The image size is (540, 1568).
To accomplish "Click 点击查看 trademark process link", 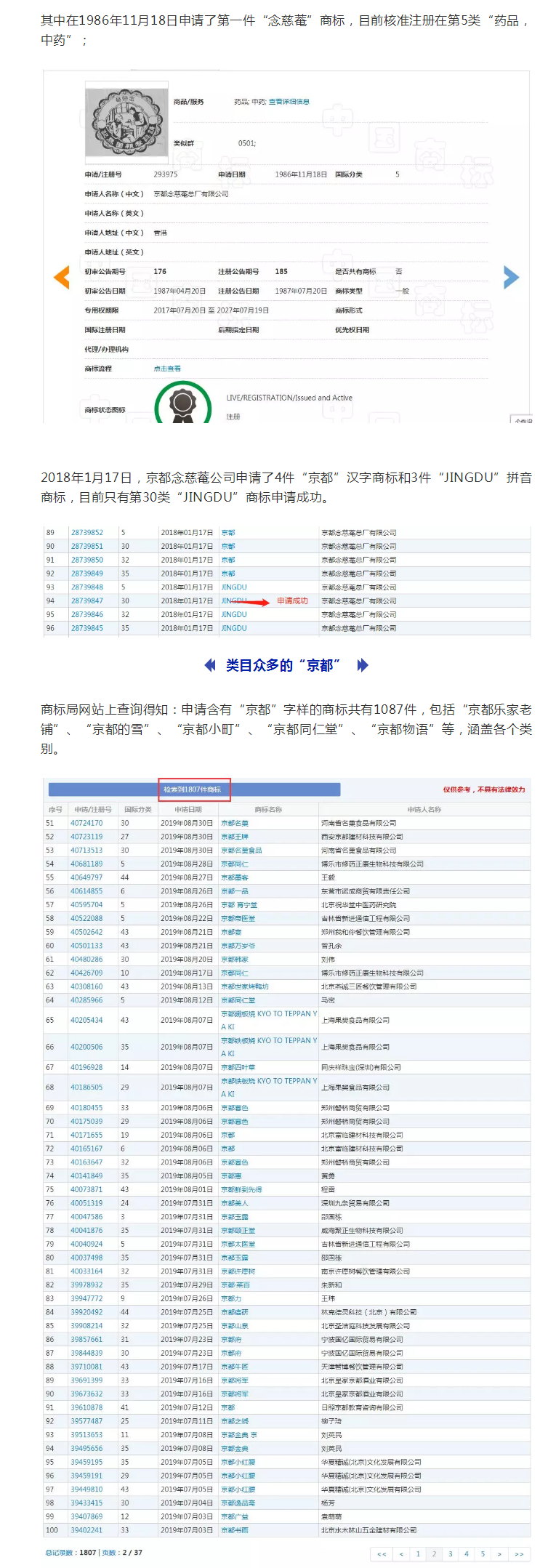I will (x=167, y=369).
